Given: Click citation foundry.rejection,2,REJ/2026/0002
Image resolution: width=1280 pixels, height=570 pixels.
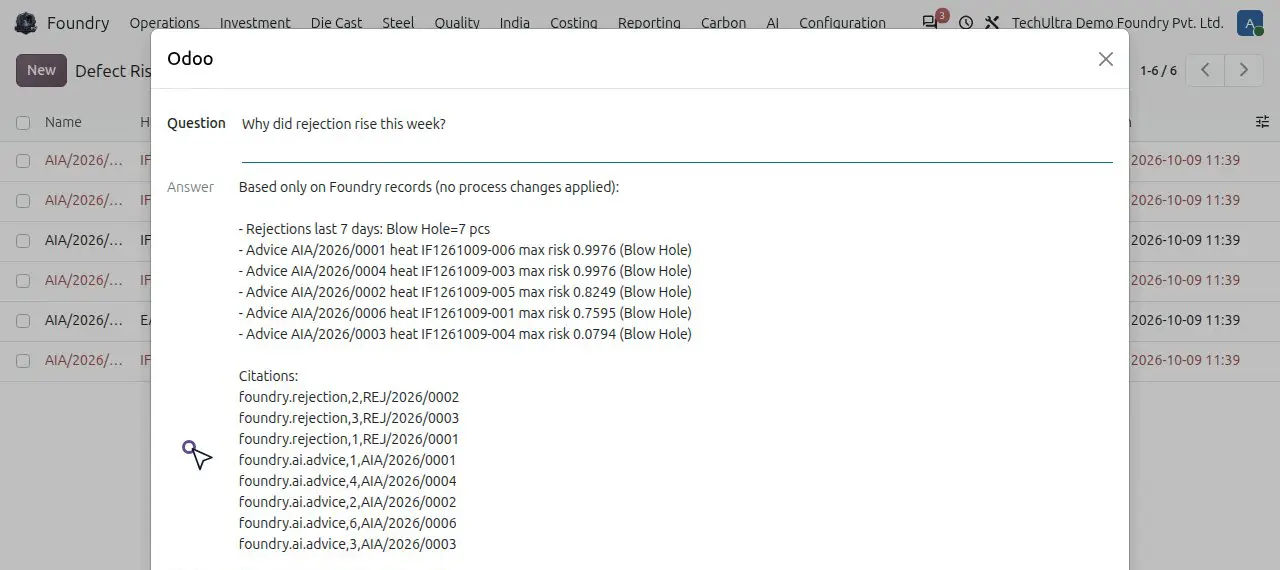Looking at the screenshot, I should click(x=349, y=397).
